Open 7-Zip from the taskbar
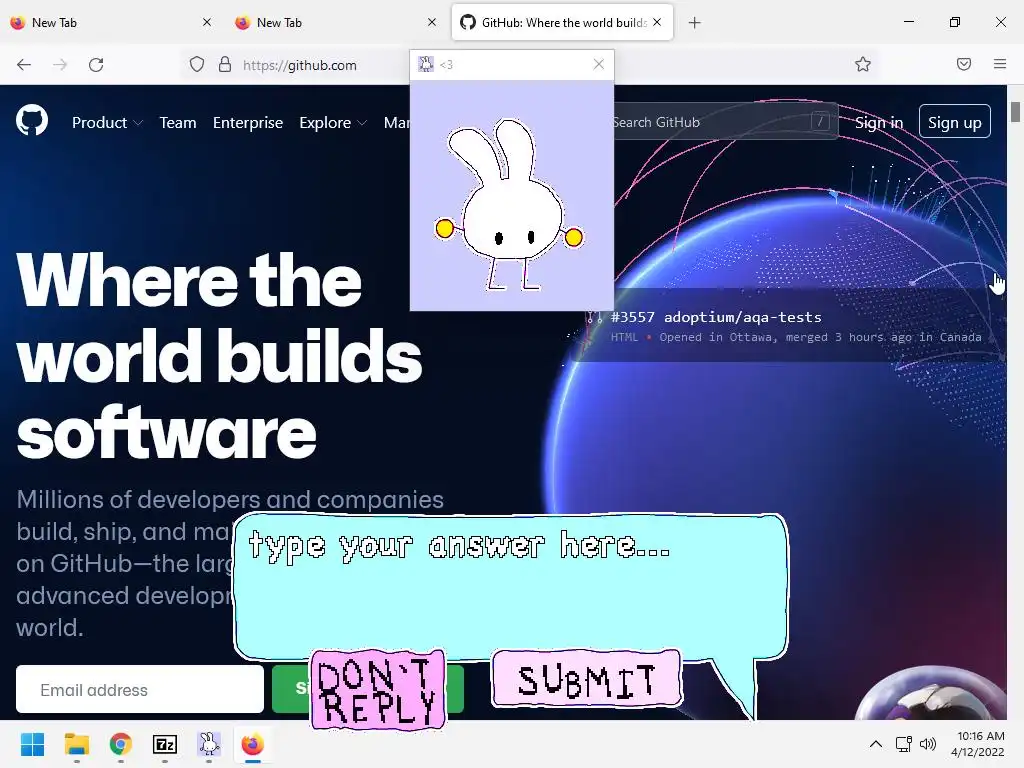The image size is (1024, 768). [165, 744]
